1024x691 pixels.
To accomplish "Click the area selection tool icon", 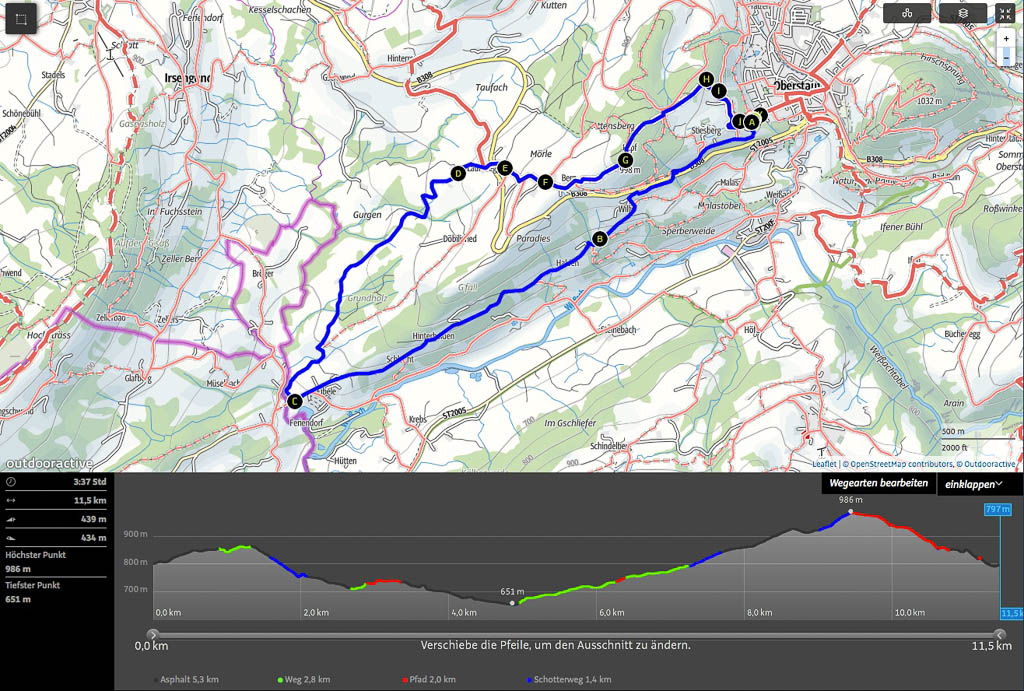I will 21,20.
